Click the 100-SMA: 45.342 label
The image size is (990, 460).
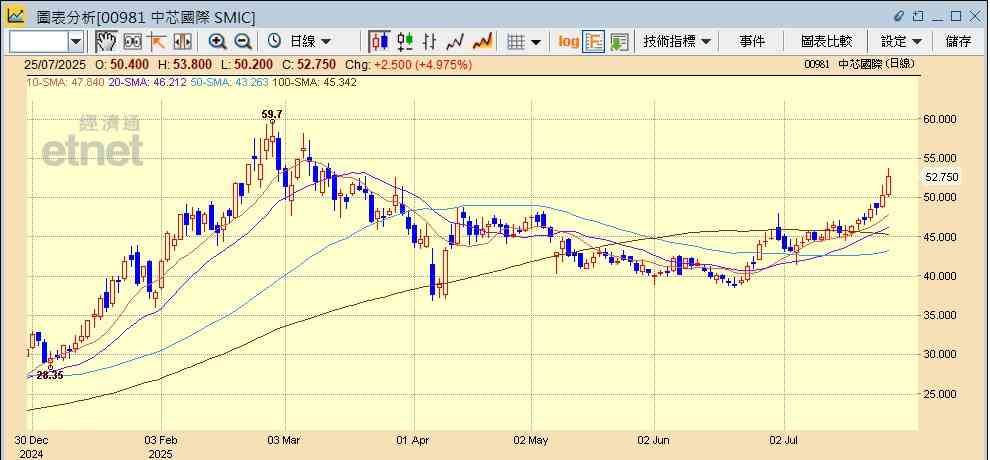314,82
